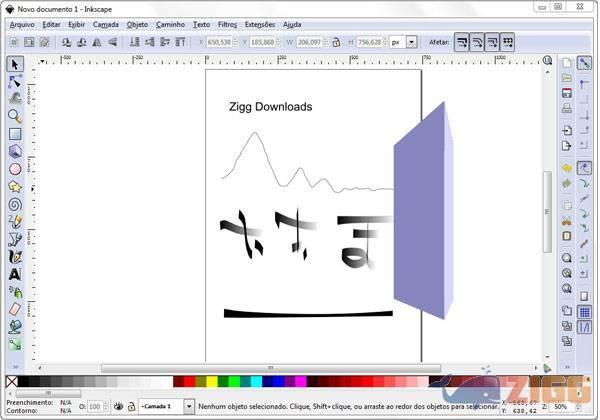600x420 pixels.
Task: Open the Filtros menu
Action: tap(228, 23)
